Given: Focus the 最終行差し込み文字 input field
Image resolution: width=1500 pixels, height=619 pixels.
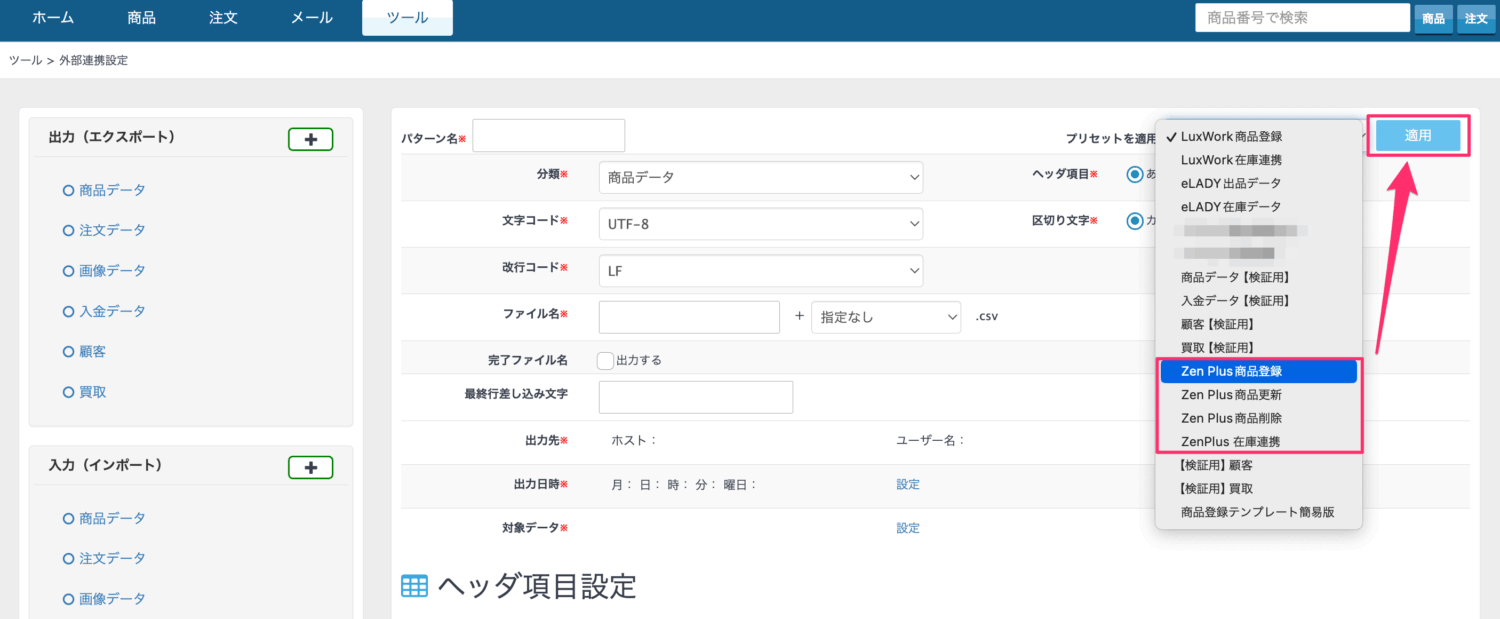Looking at the screenshot, I should 696,397.
